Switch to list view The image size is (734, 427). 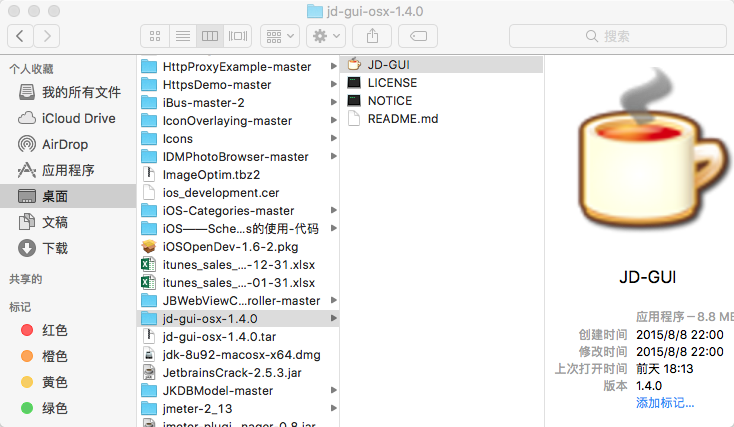[183, 36]
